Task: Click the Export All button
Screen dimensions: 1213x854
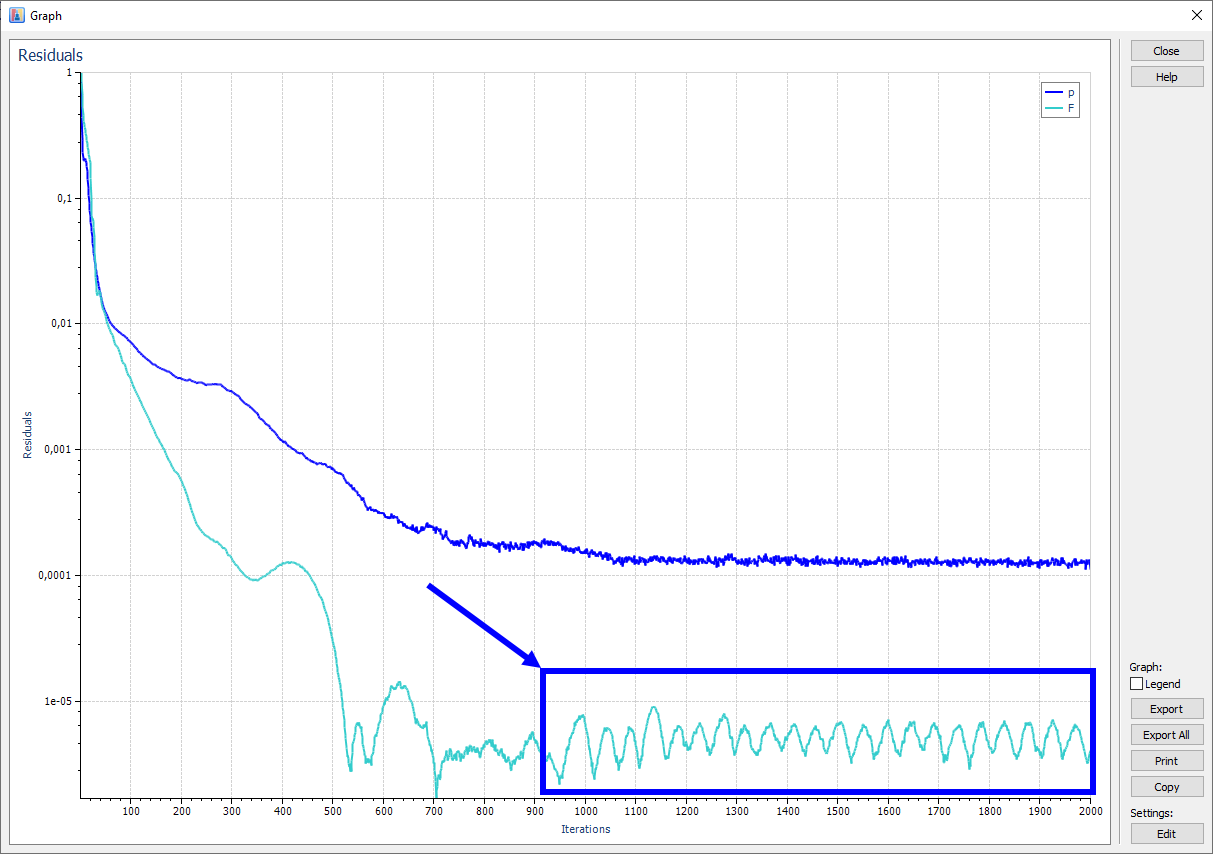Action: pos(1166,734)
